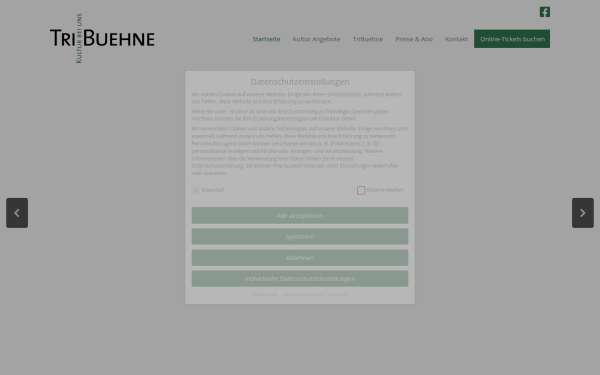
Task: Open the Startseite menu item
Action: pos(266,39)
